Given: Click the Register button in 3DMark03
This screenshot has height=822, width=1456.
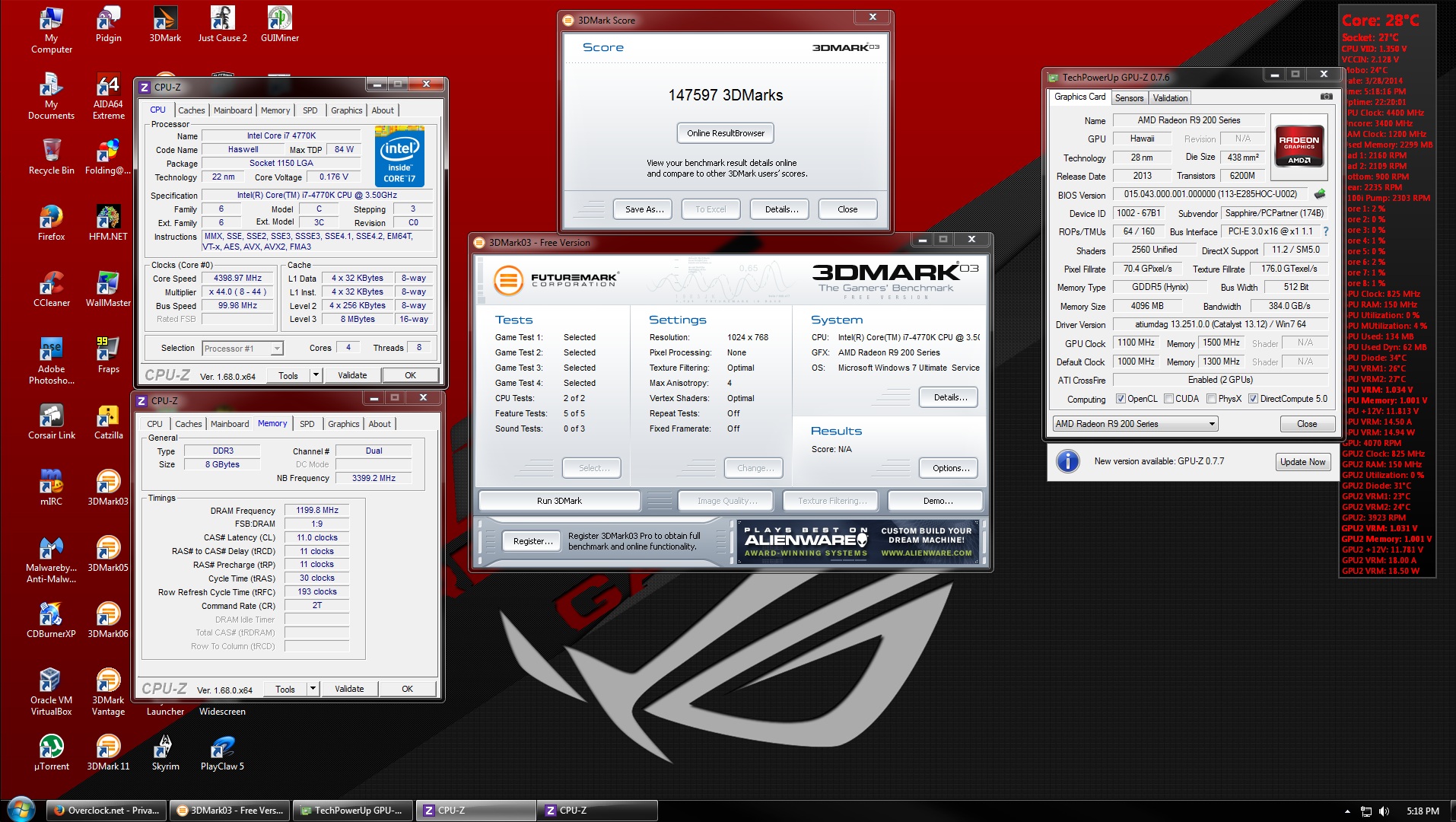Looking at the screenshot, I should [x=532, y=541].
